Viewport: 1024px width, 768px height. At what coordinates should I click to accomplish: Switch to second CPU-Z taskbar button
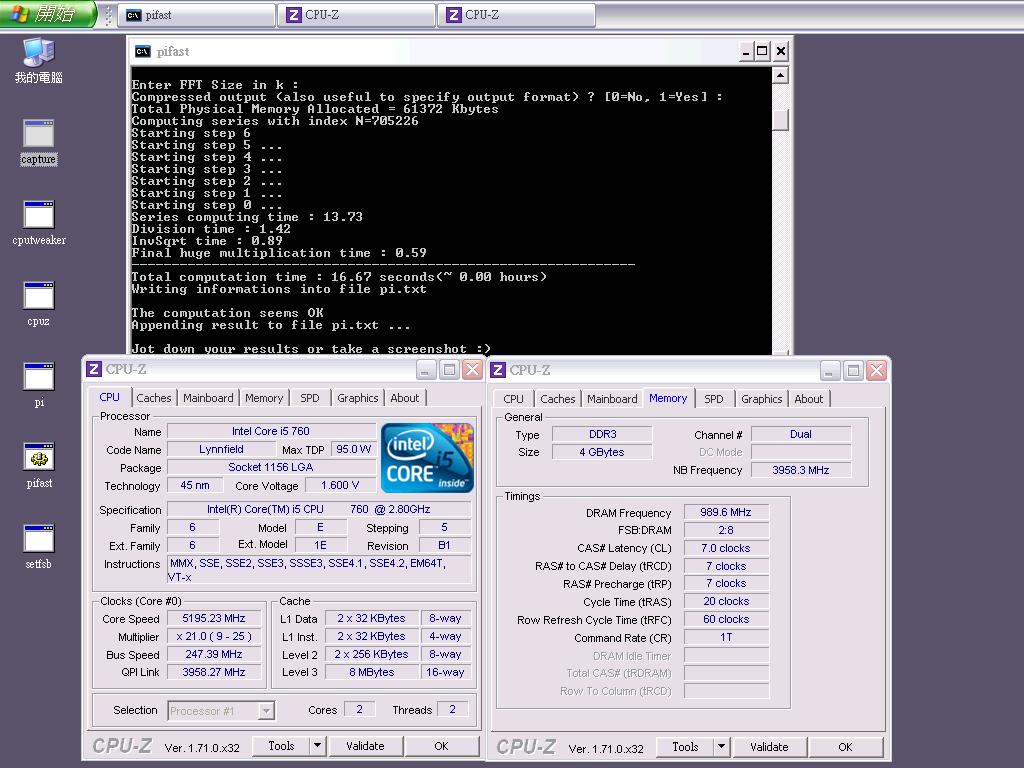pyautogui.click(x=517, y=15)
